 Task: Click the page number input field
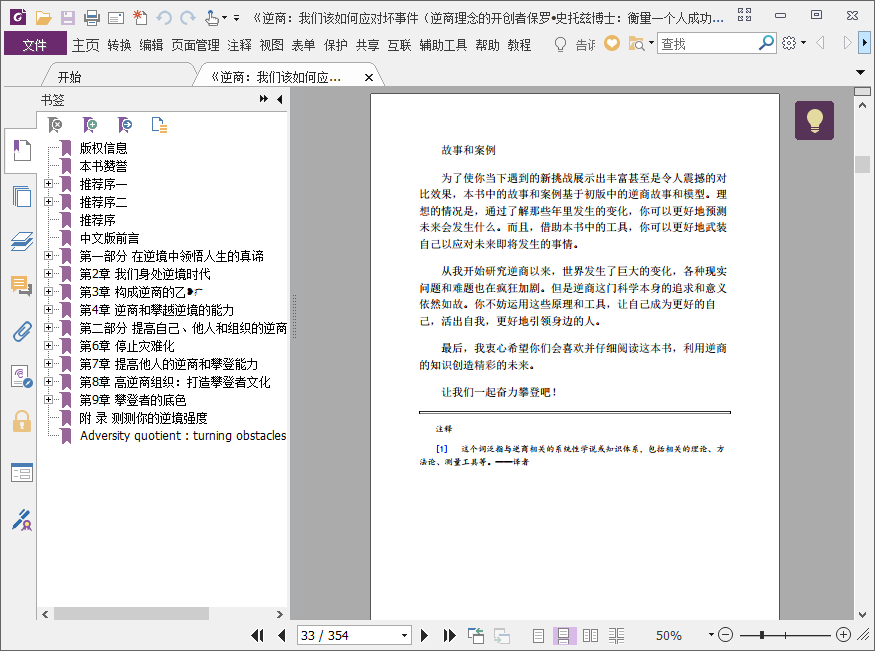[348, 635]
